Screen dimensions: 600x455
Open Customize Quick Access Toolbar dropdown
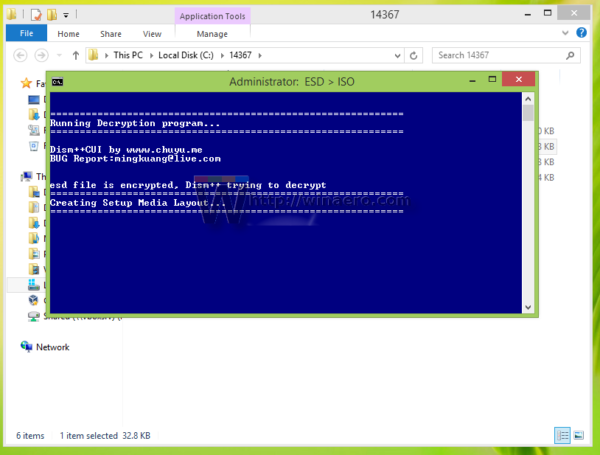coord(66,15)
